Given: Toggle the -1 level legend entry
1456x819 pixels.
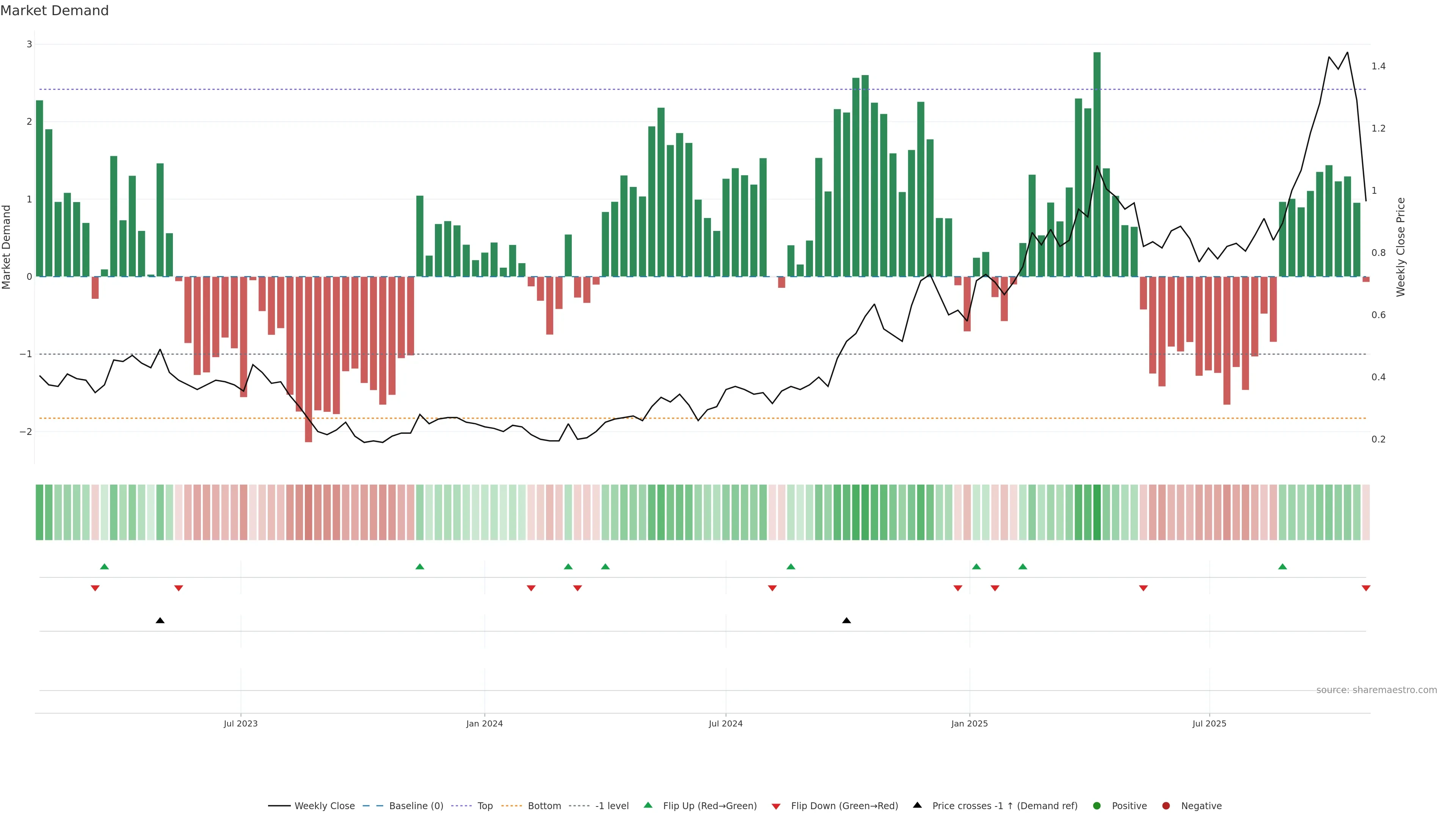Looking at the screenshot, I should pyautogui.click(x=612, y=806).
